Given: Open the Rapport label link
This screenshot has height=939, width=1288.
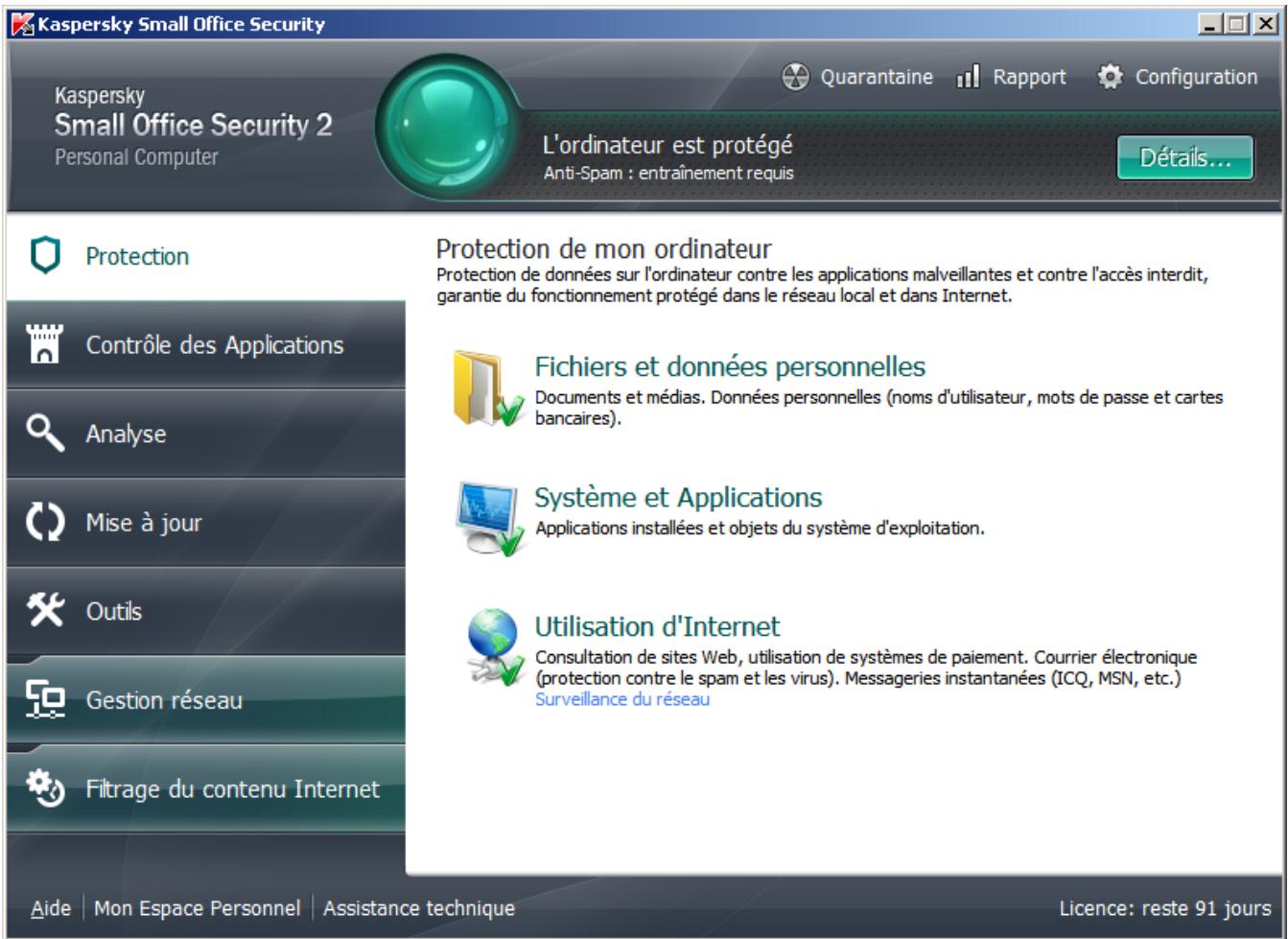Looking at the screenshot, I should [x=1029, y=77].
